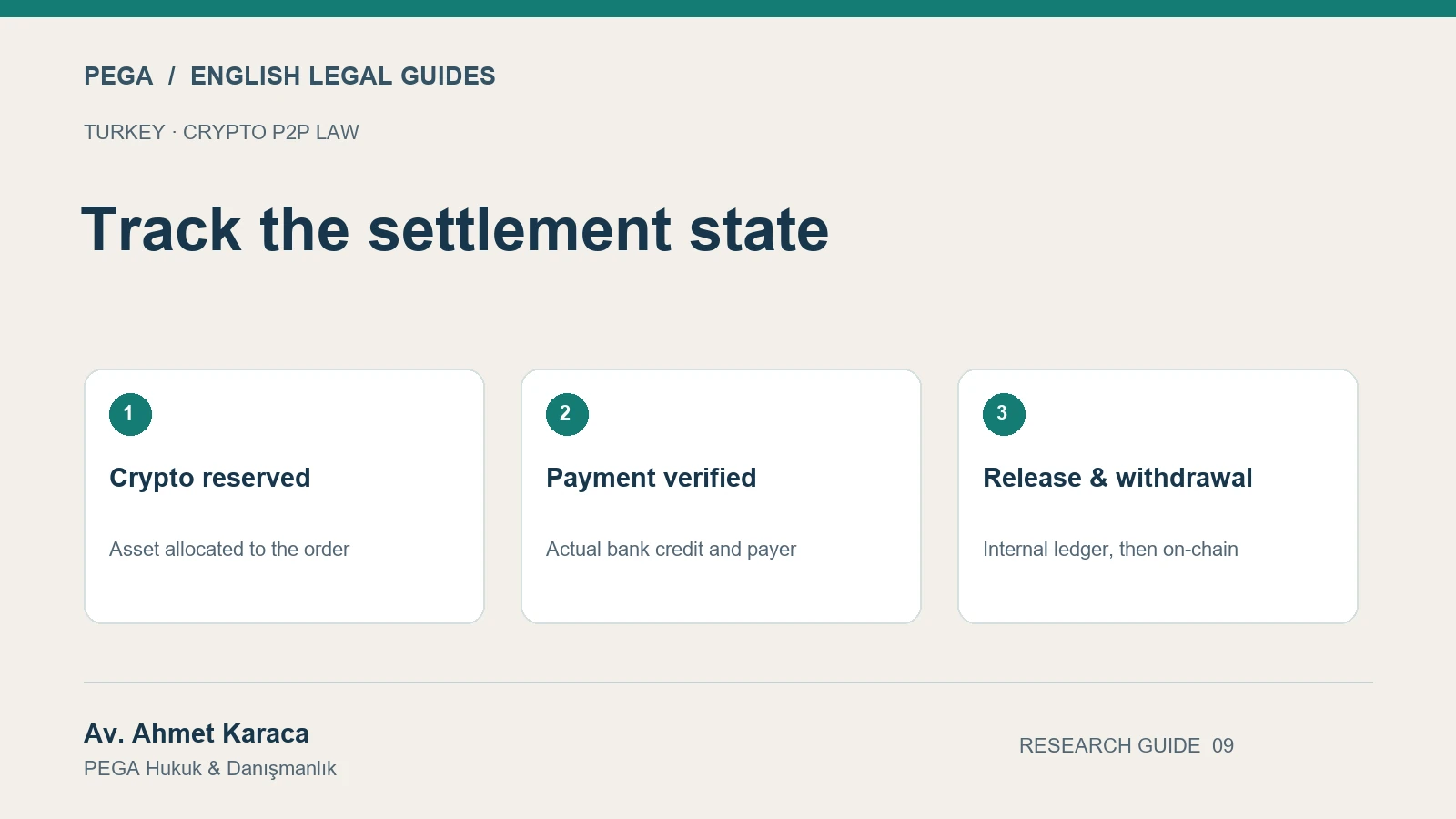This screenshot has height=819, width=1456.
Task: Click the step 1 number badge
Action: 130,414
